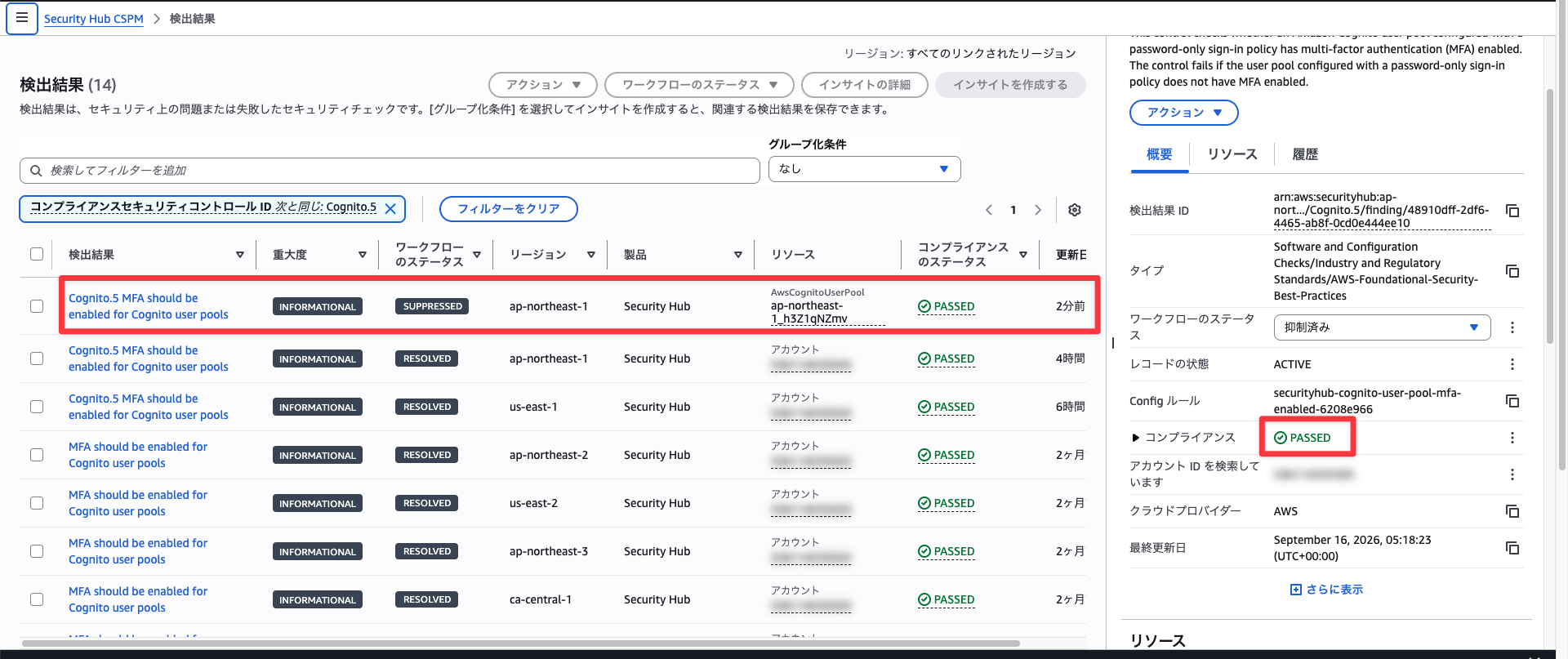Sort by severity column arrow
The image size is (1568, 659).
coord(363,255)
